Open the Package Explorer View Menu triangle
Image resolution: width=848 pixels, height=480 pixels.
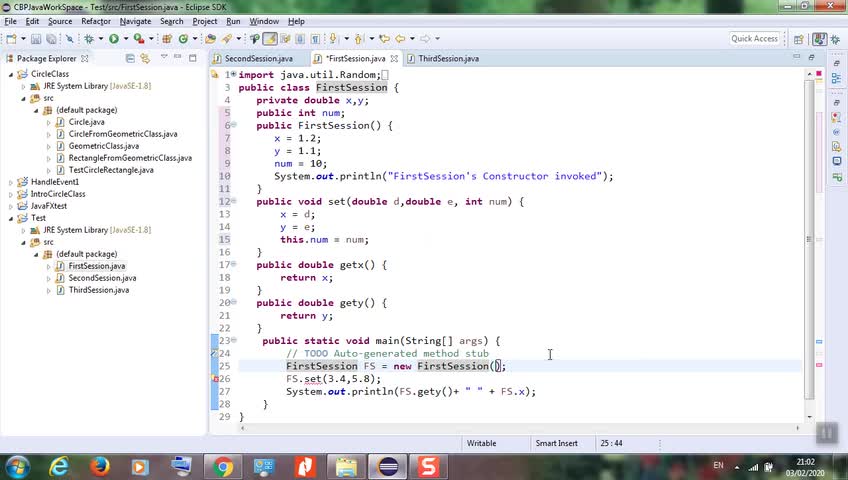pos(164,57)
